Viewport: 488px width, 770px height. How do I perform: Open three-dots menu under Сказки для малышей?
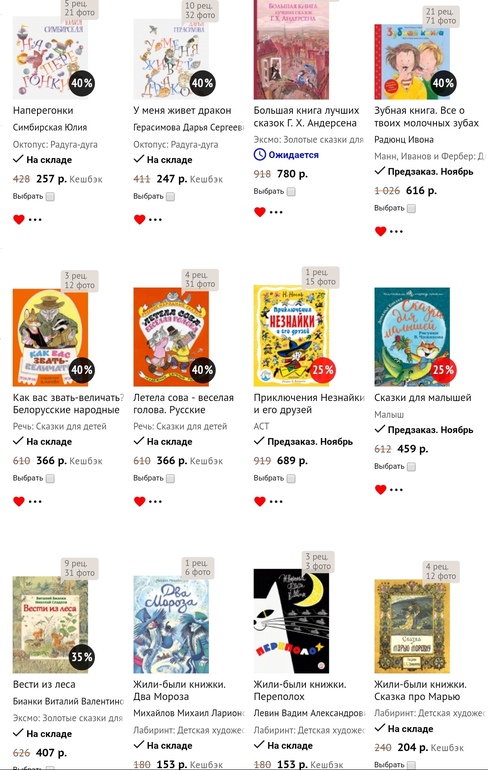pos(396,490)
